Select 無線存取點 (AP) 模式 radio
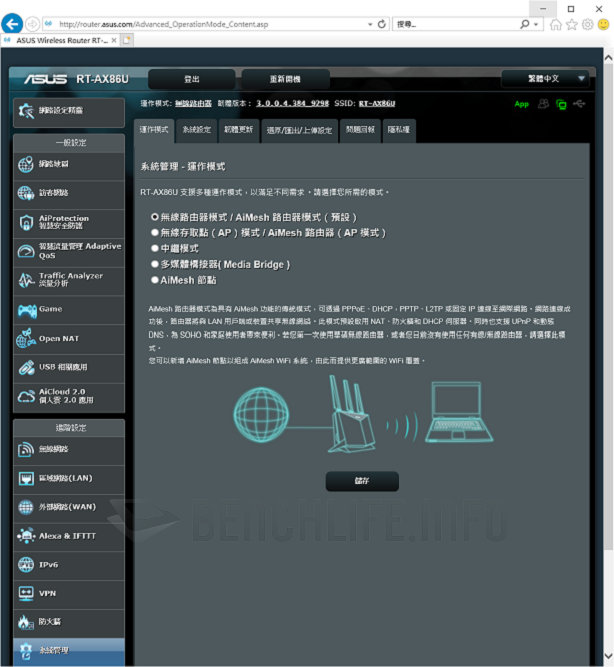 (155, 233)
